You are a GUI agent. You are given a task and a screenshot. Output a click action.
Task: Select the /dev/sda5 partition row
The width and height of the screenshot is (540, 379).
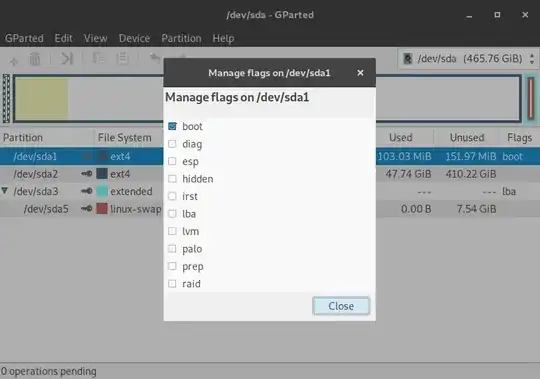coord(270,209)
